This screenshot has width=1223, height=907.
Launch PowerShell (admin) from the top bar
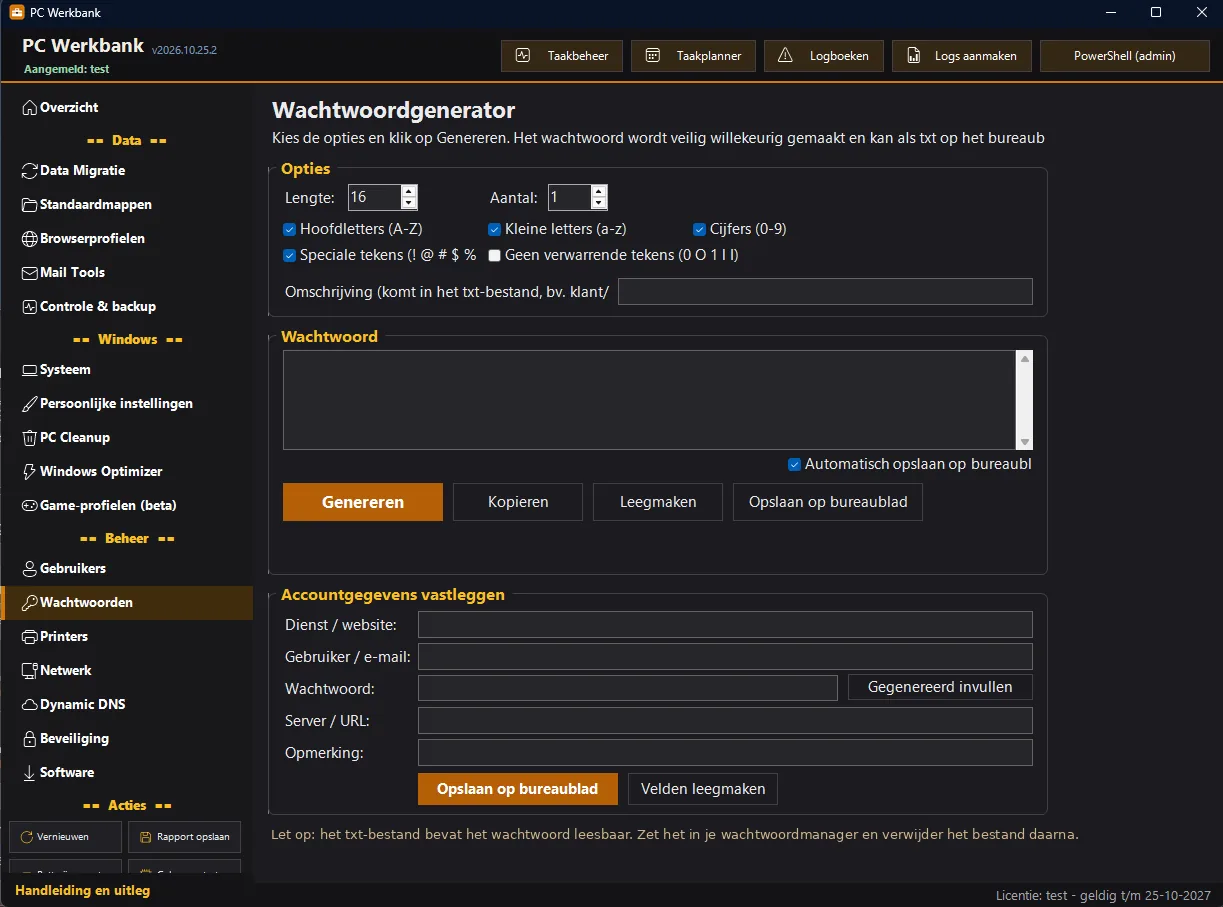point(1125,56)
